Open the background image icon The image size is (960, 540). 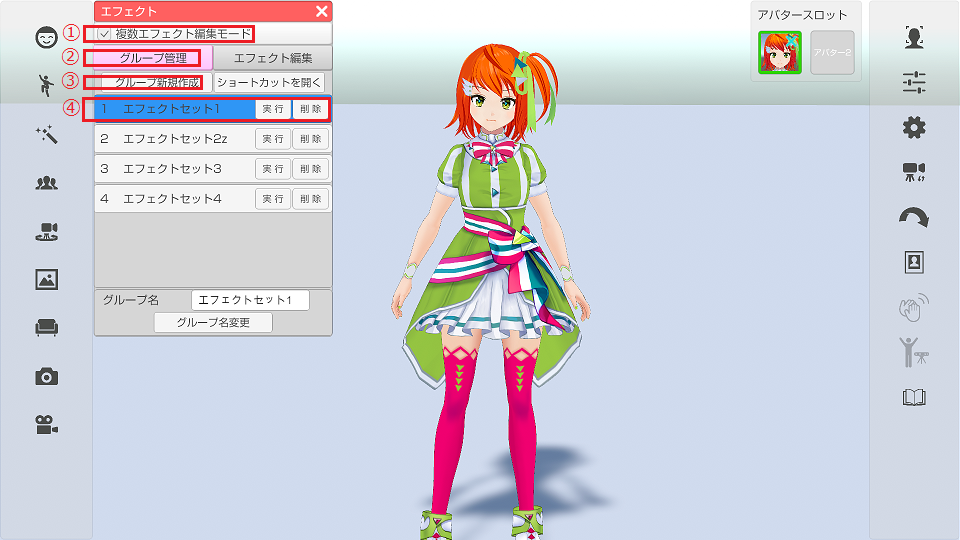click(47, 279)
